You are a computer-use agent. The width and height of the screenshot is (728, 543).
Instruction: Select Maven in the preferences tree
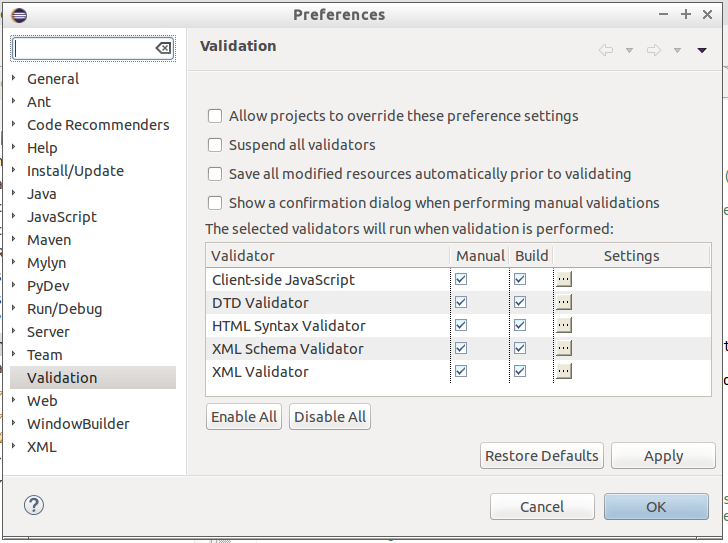[49, 240]
